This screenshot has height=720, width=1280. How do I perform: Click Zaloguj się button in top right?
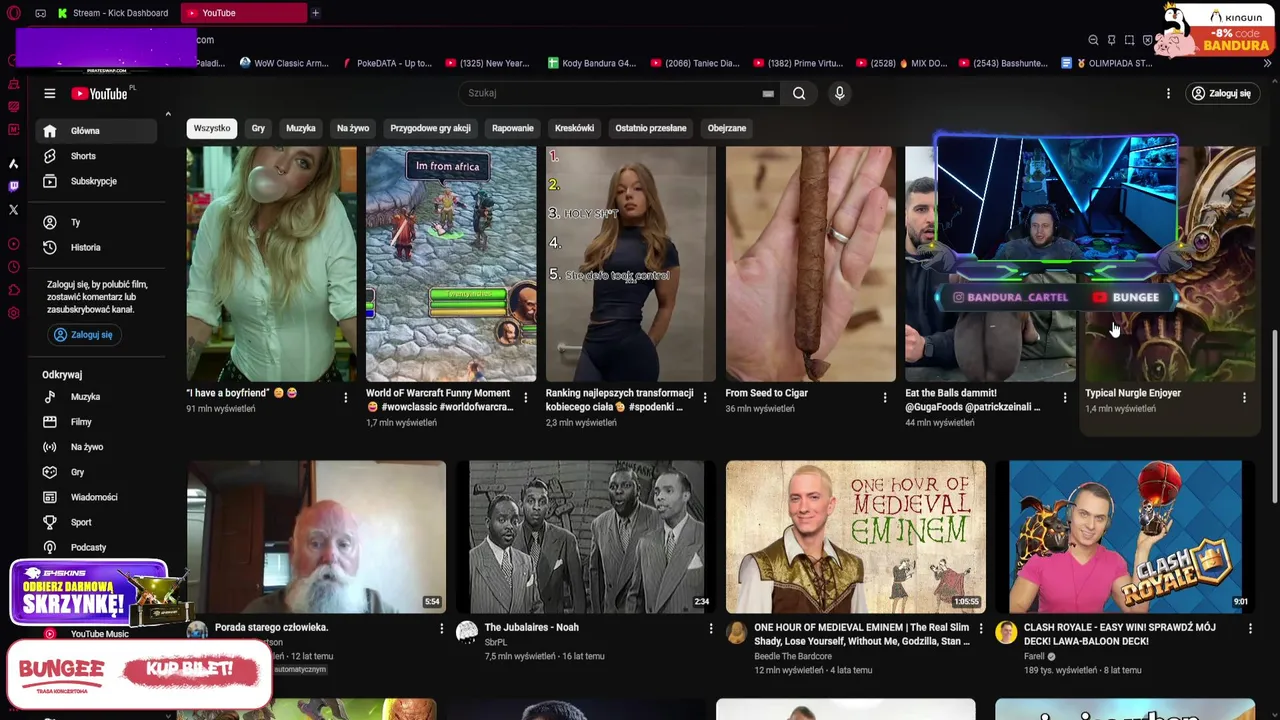[x=1221, y=93]
